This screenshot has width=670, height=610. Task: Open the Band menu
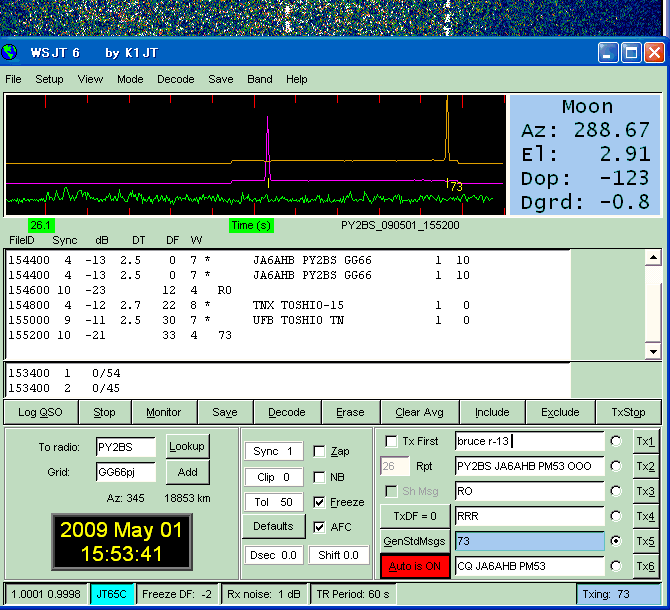coord(260,79)
